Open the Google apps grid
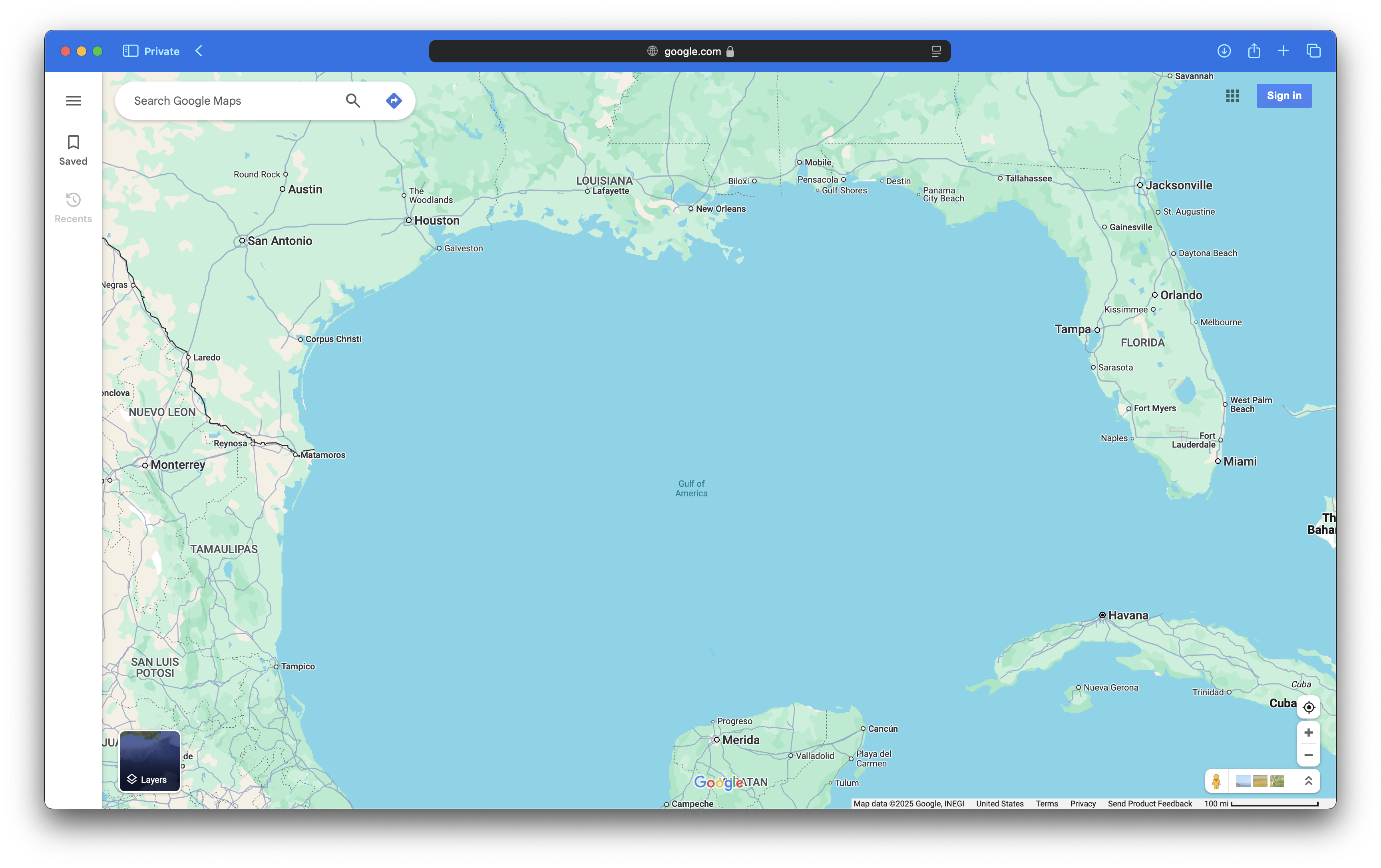Viewport: 1381px width, 868px height. (x=1232, y=96)
